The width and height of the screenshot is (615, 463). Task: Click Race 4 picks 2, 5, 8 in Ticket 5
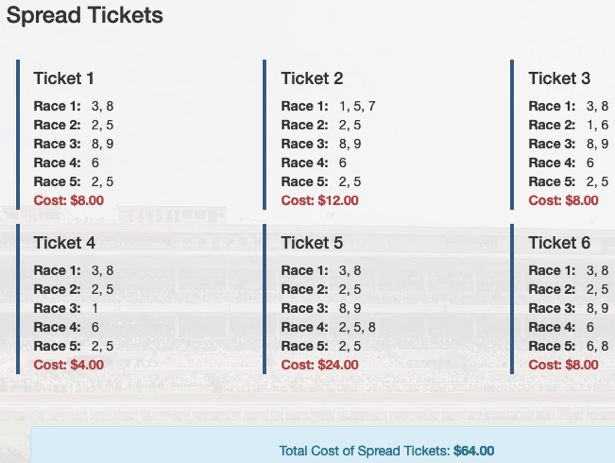tap(357, 327)
